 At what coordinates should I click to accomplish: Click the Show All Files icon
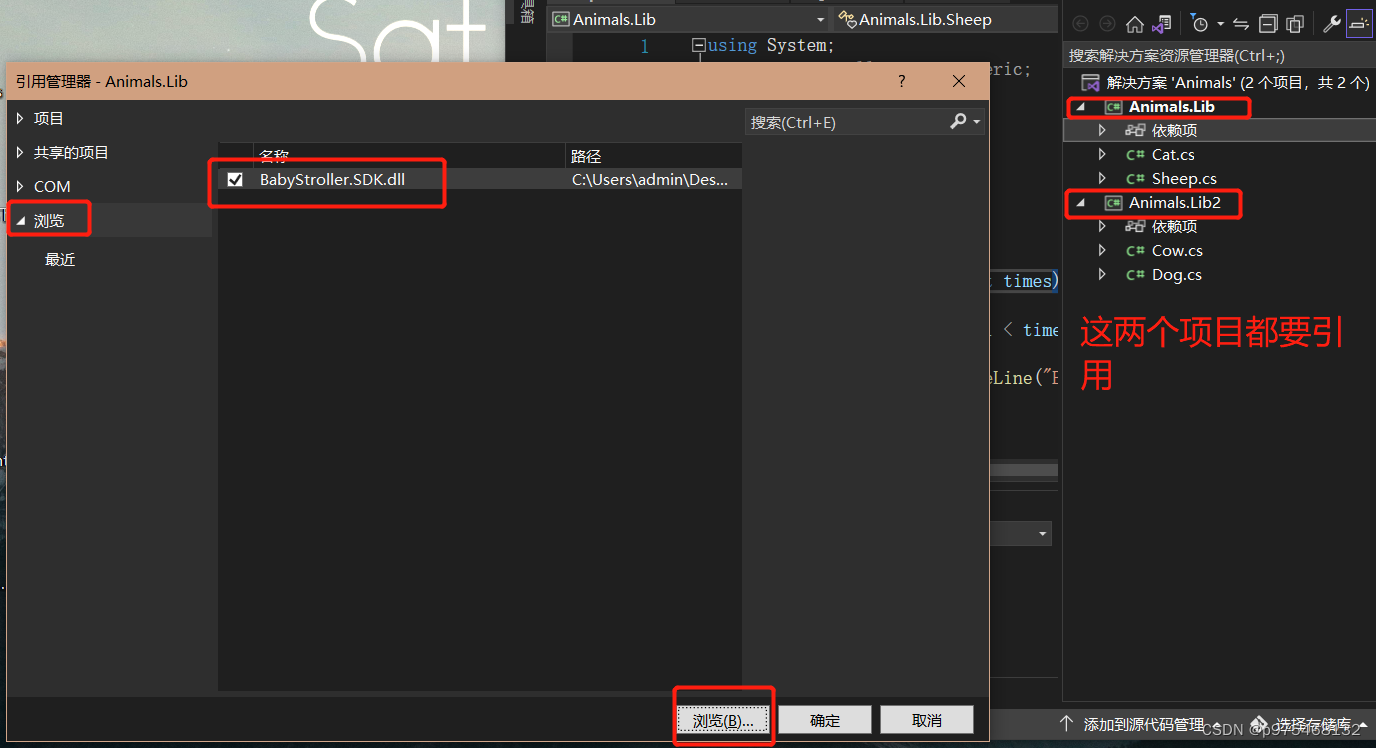pos(1295,24)
